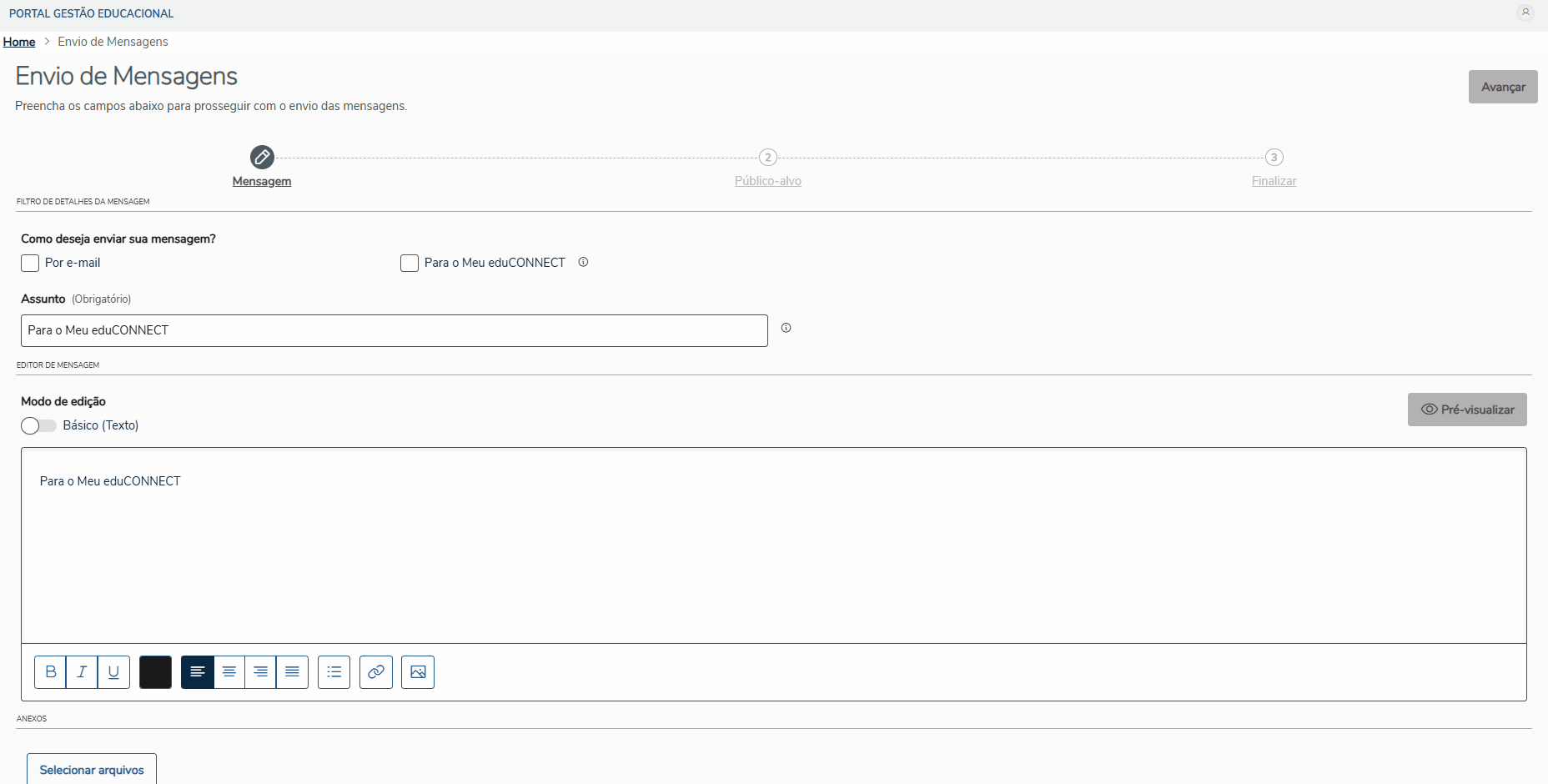Viewport: 1548px width, 784px height.
Task: Click the Avançar button
Action: [1503, 87]
